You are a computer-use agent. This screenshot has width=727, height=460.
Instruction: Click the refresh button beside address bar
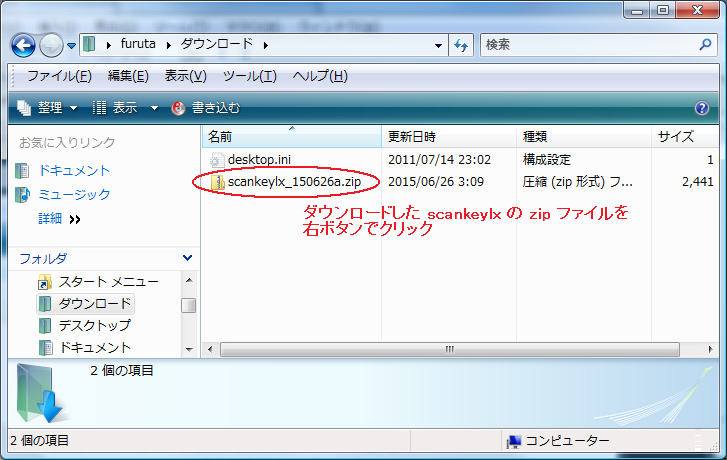click(x=462, y=45)
